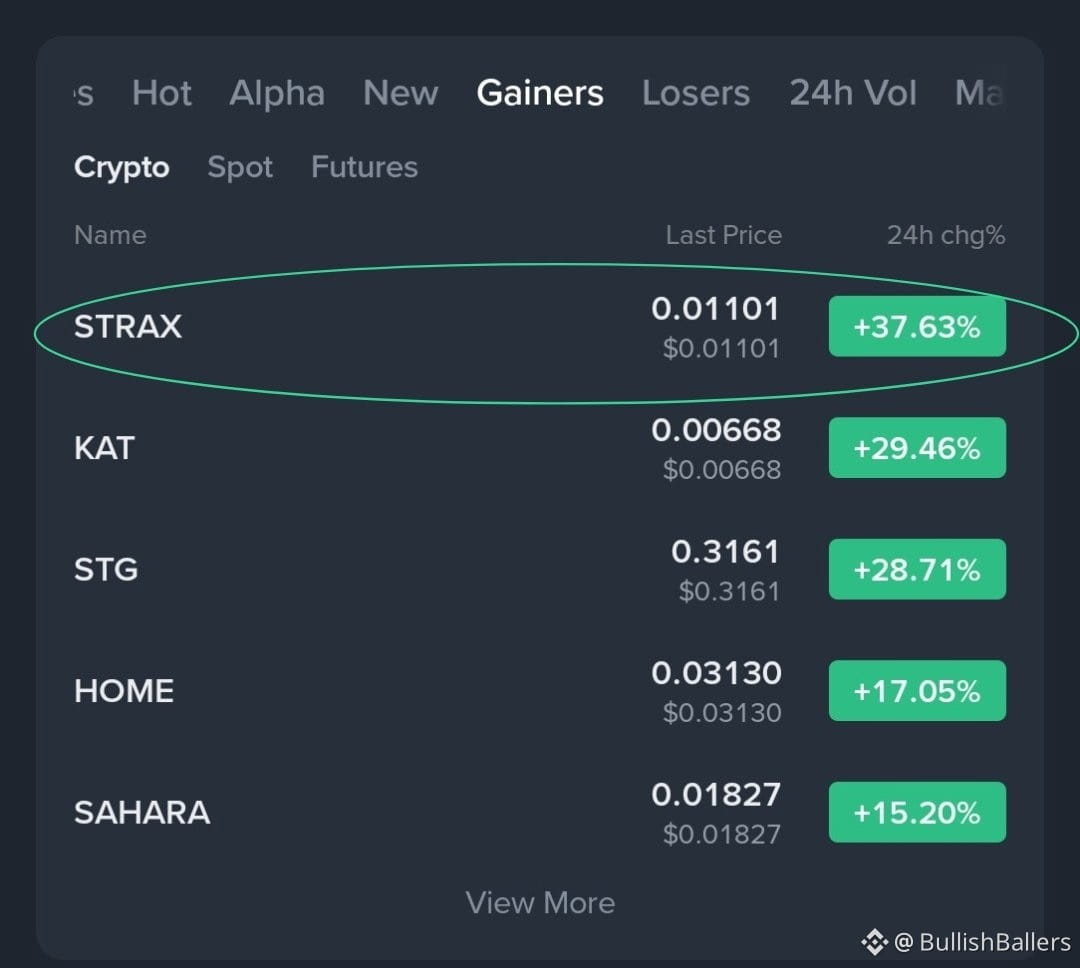
Task: Select the New tab
Action: [x=400, y=92]
